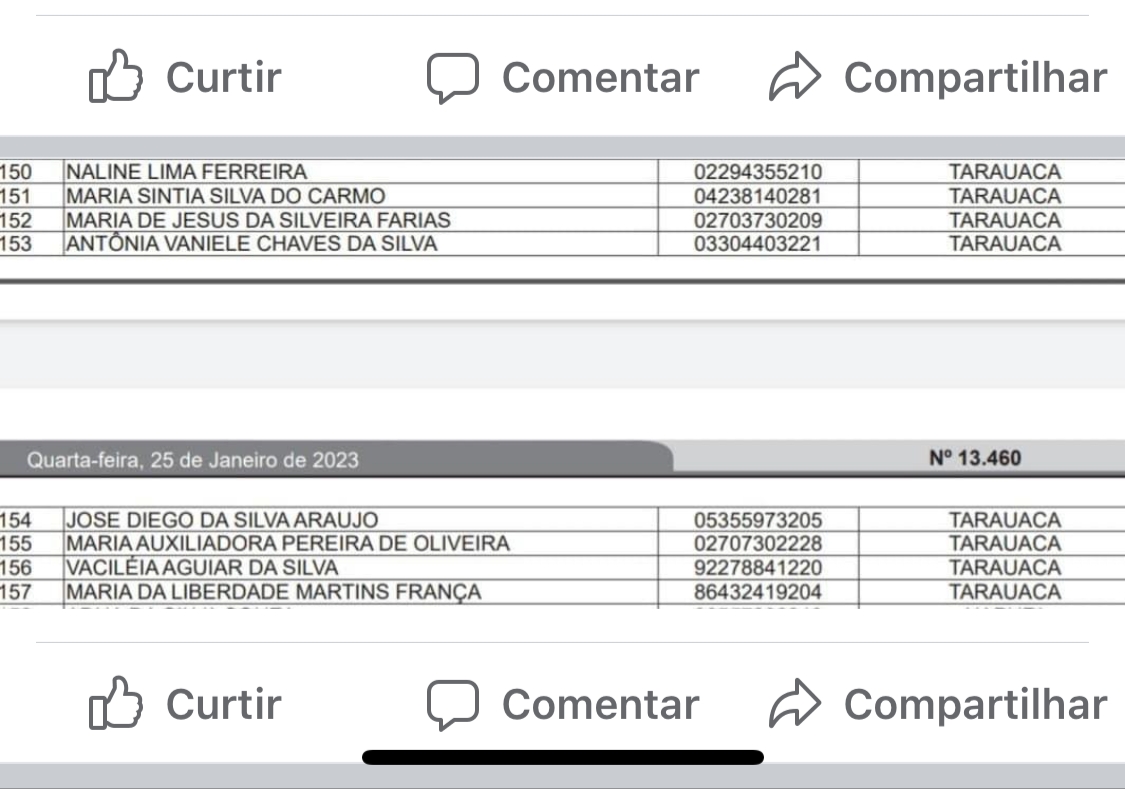Image resolution: width=1125 pixels, height=789 pixels.
Task: Tap the Nº 13.460 edition number
Action: tap(974, 458)
